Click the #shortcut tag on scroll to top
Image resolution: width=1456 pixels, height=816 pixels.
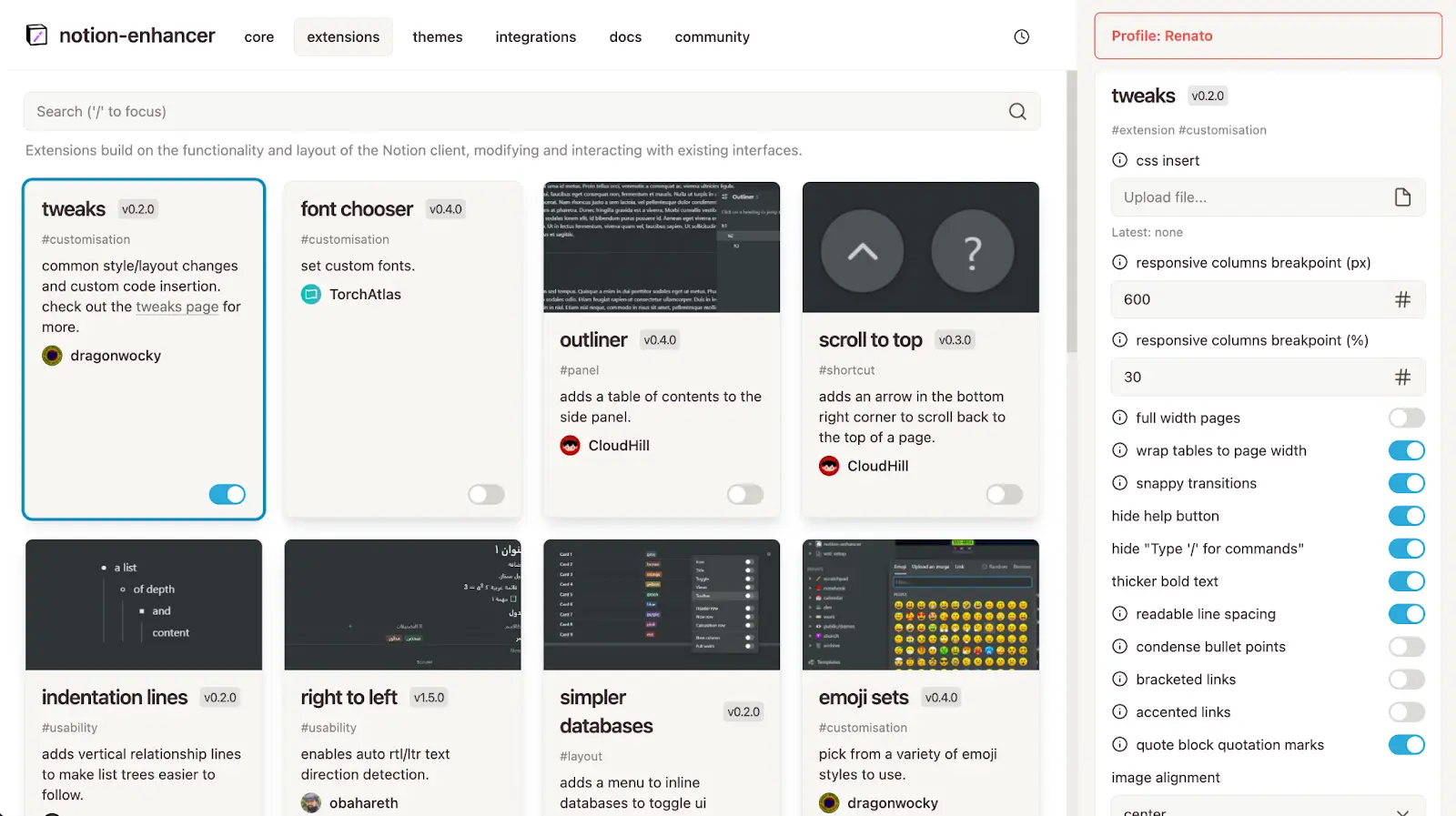[846, 370]
